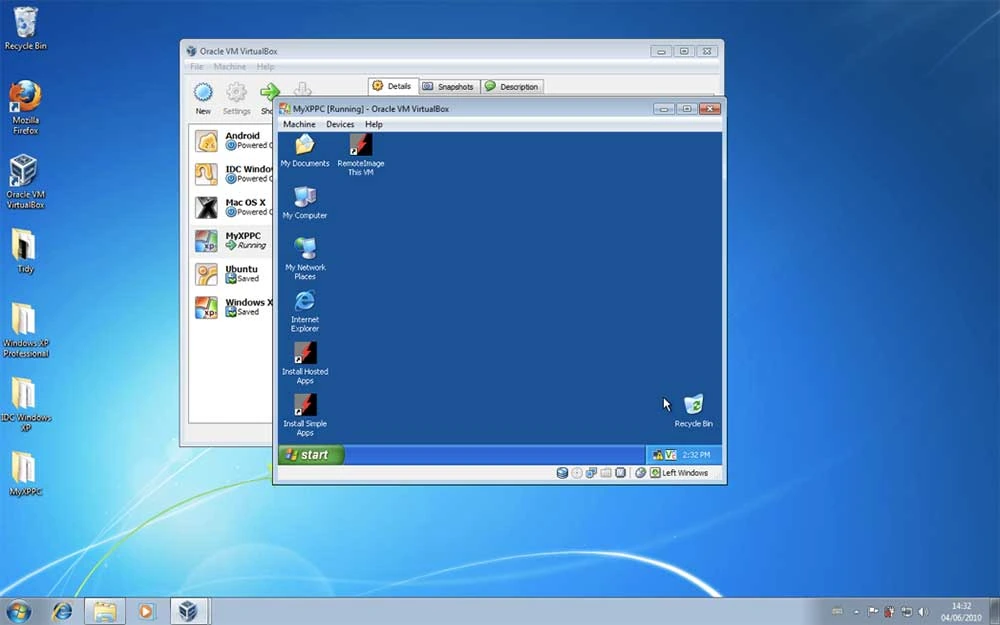Viewport: 1000px width, 625px height.
Task: Open the File menu in VirtualBox Manager
Action: pos(196,66)
